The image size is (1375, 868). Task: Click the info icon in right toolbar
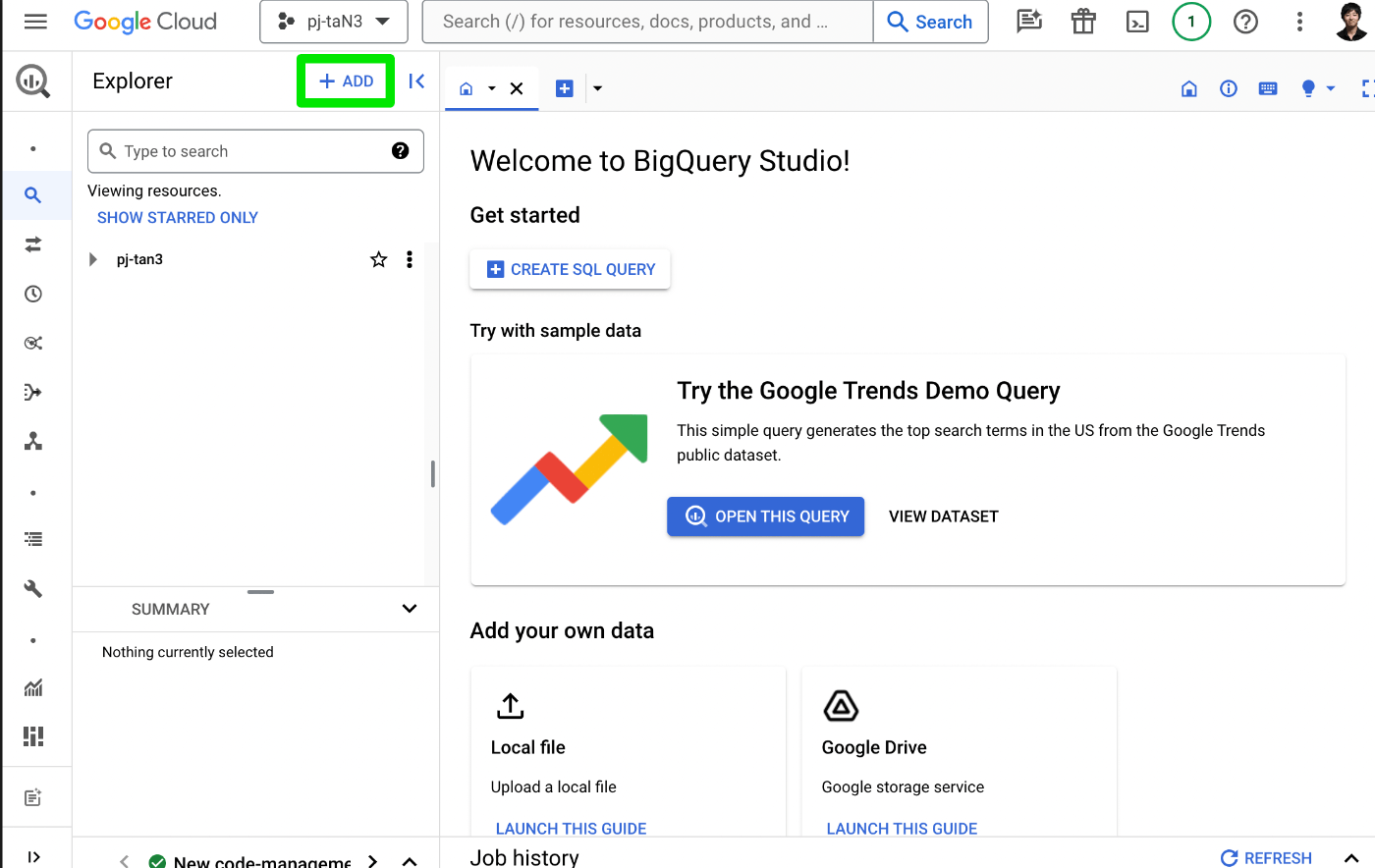[1228, 88]
